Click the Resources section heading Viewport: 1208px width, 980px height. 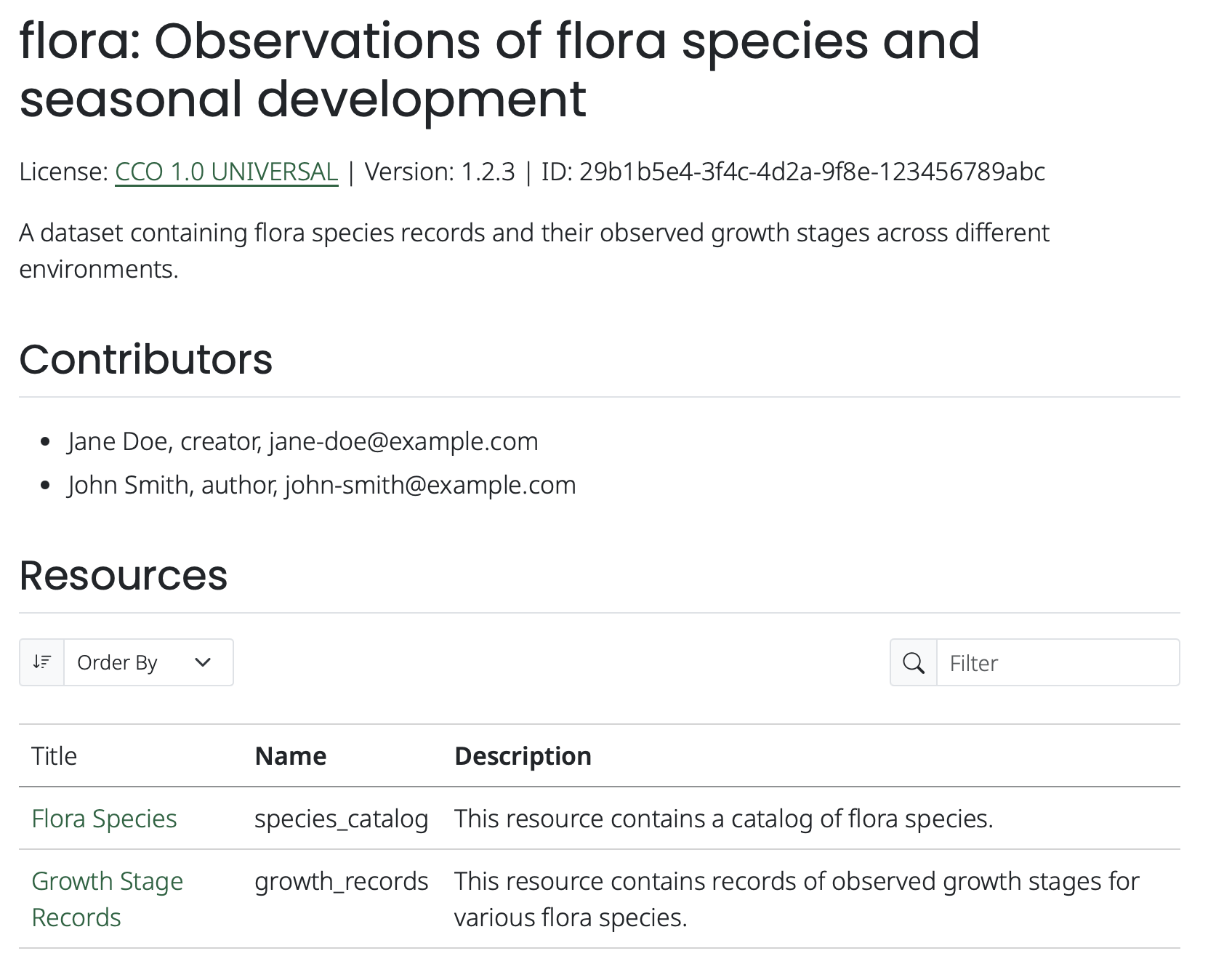coord(124,576)
